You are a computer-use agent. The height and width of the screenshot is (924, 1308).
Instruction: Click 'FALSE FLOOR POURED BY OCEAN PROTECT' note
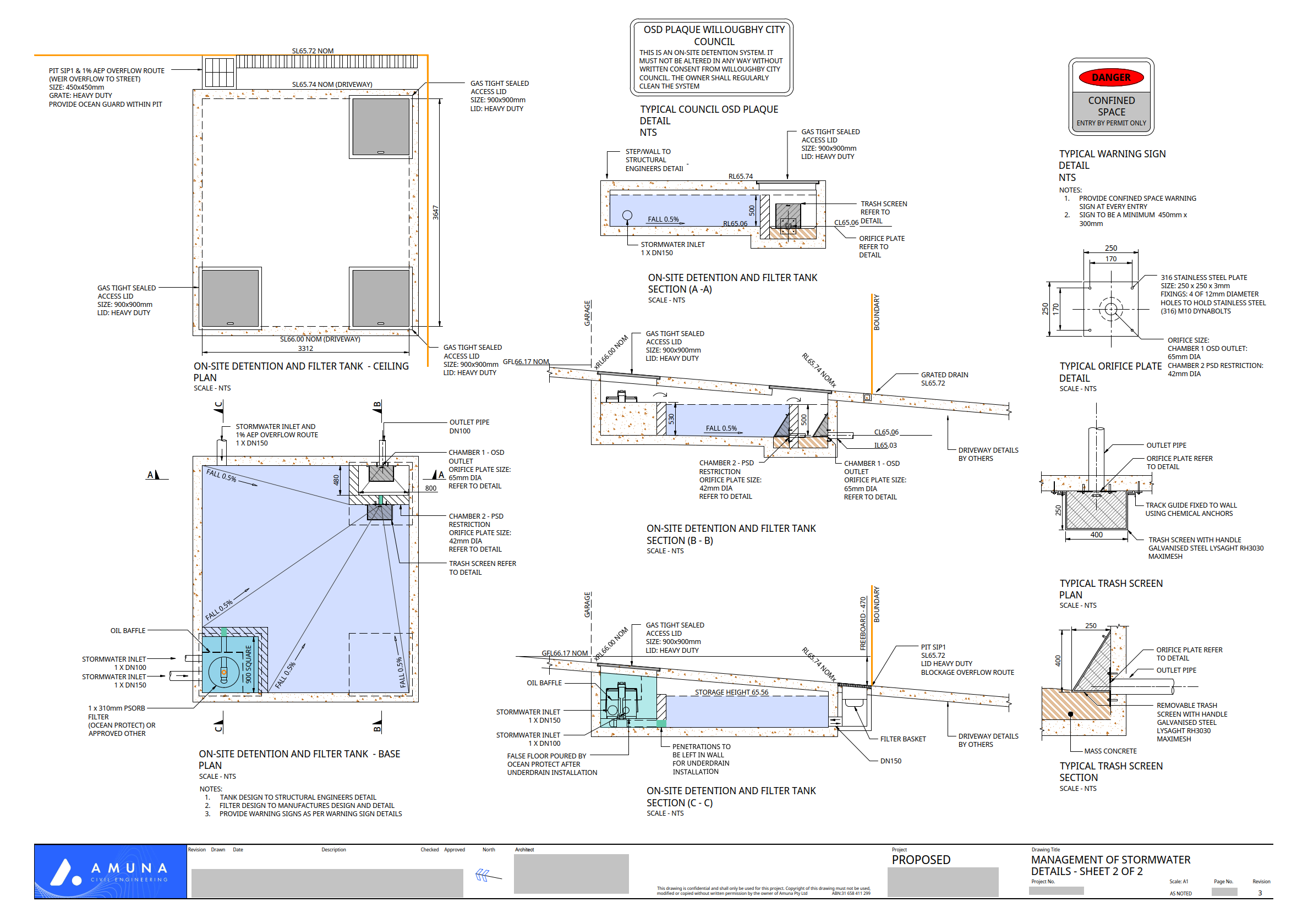click(x=552, y=764)
